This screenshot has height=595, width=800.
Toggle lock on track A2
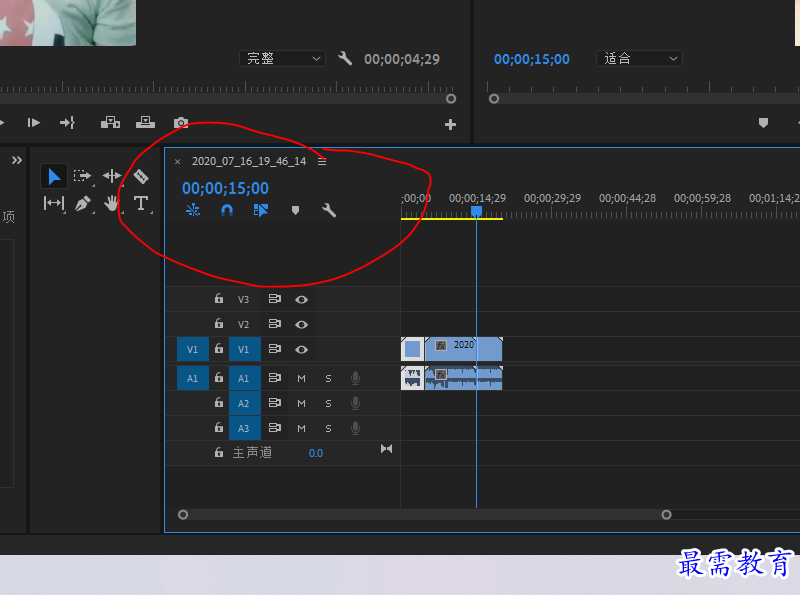point(219,403)
